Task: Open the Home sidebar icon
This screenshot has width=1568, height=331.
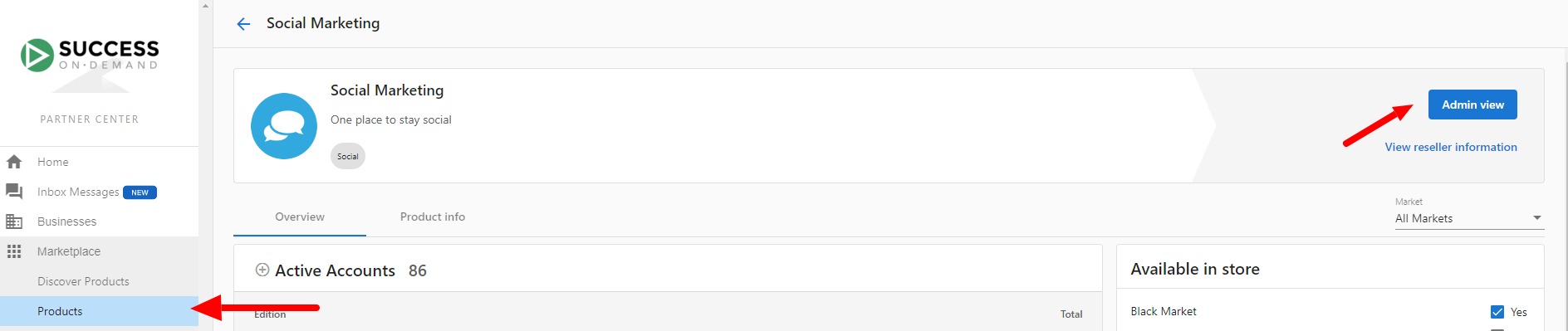Action: click(14, 162)
